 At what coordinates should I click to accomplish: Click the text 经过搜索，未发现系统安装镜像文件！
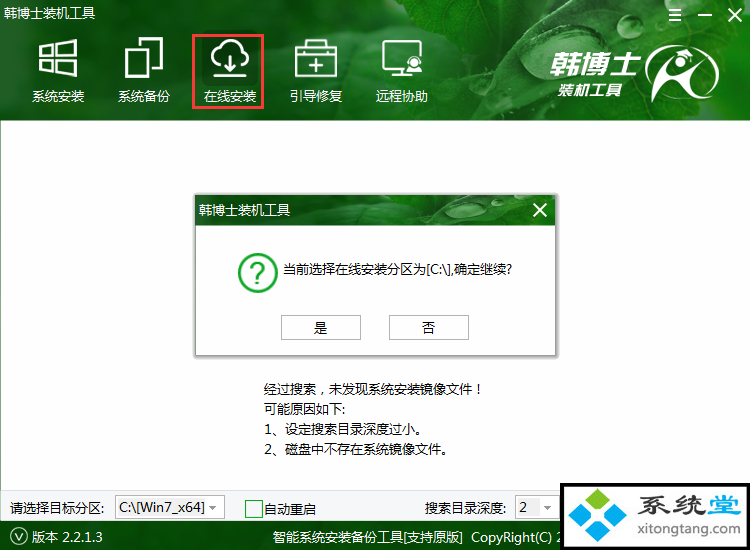[374, 389]
